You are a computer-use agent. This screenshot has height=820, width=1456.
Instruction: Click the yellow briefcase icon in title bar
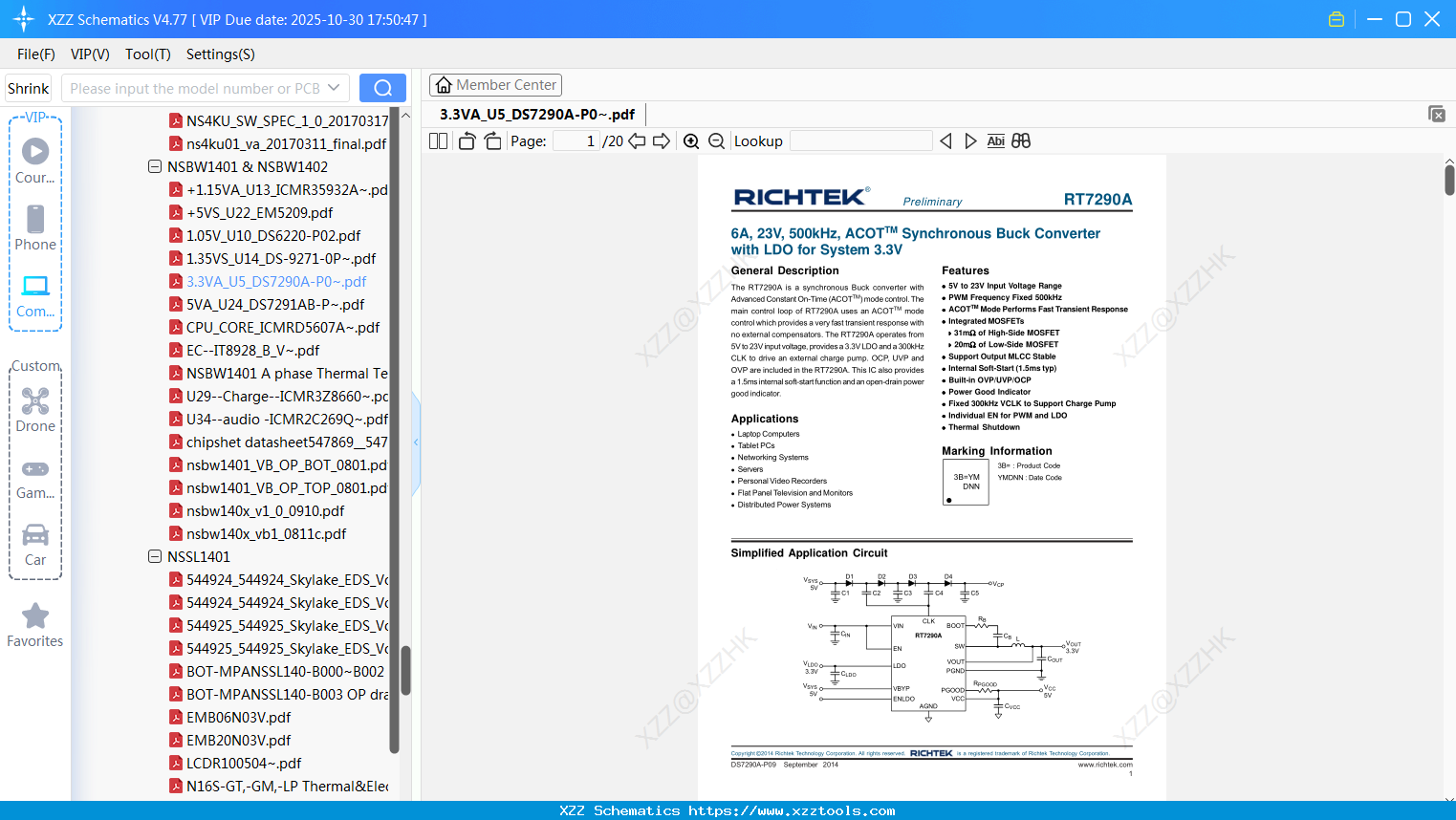[1336, 19]
